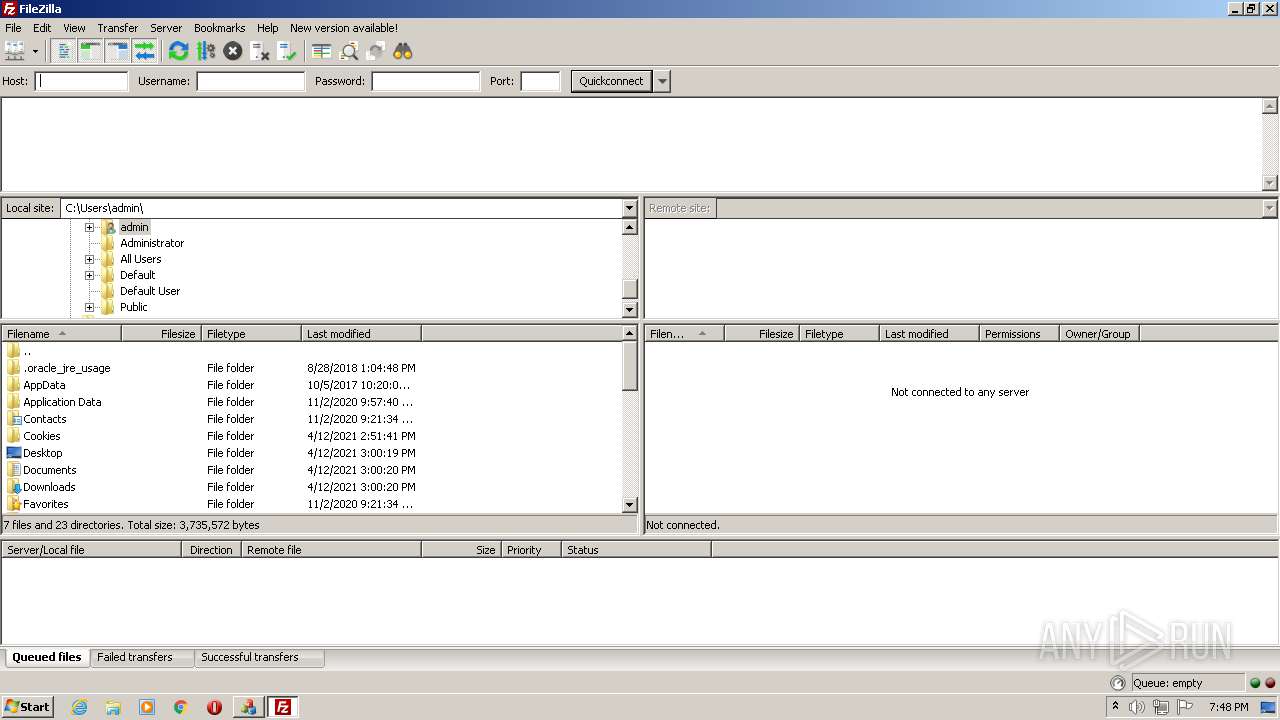Sort local files by Filesize column
This screenshot has height=720, width=1280.
point(162,334)
